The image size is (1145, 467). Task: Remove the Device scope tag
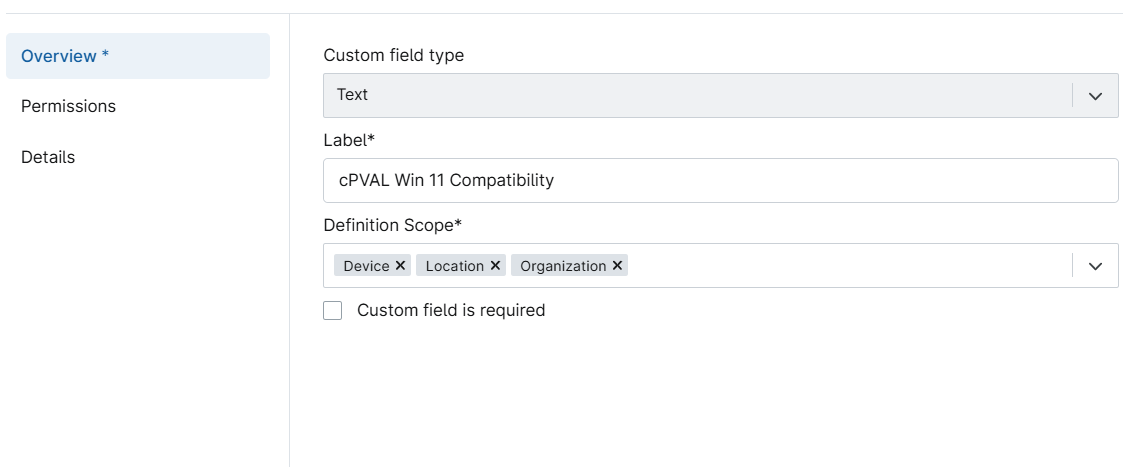(400, 266)
